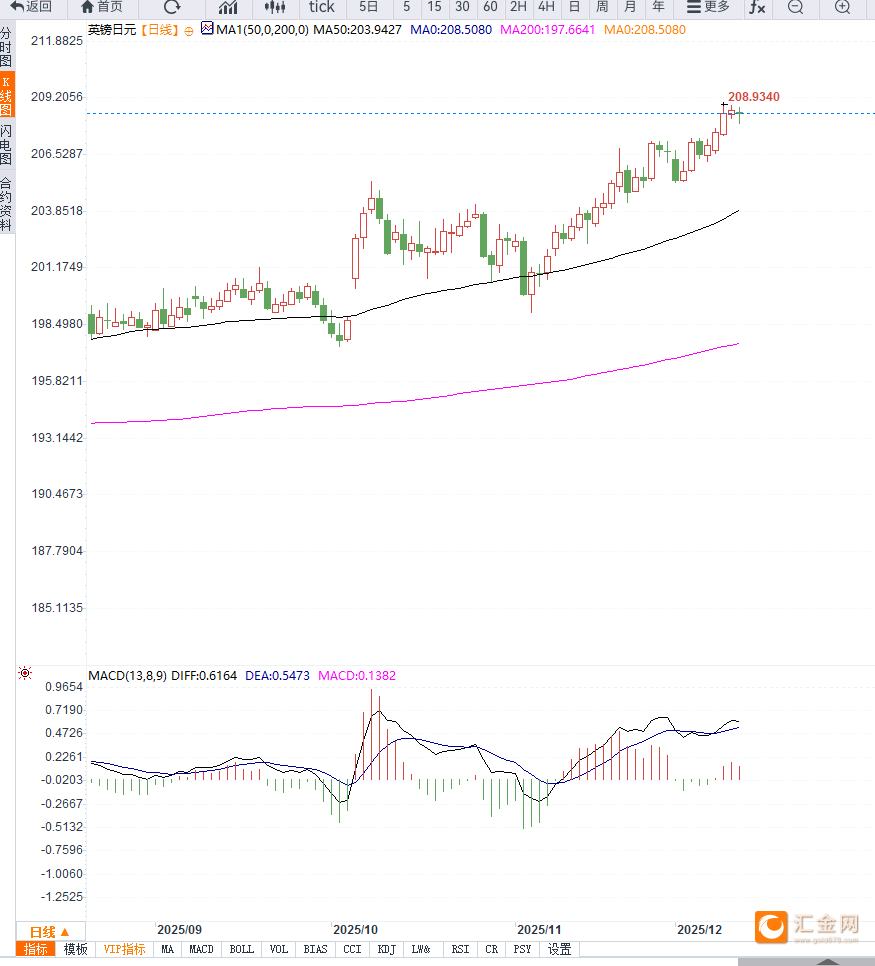Click the 返回 back arrow button
This screenshot has width=875, height=966.
pos(31,7)
